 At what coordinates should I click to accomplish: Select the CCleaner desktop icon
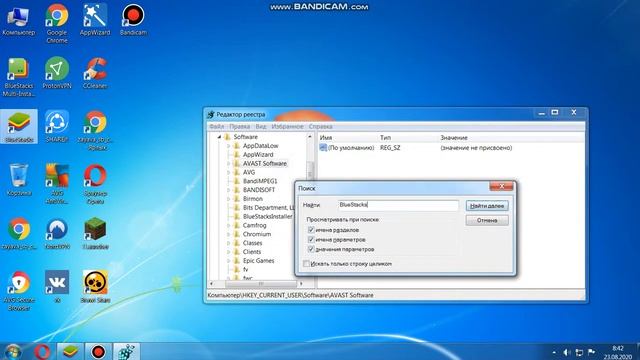coord(95,73)
